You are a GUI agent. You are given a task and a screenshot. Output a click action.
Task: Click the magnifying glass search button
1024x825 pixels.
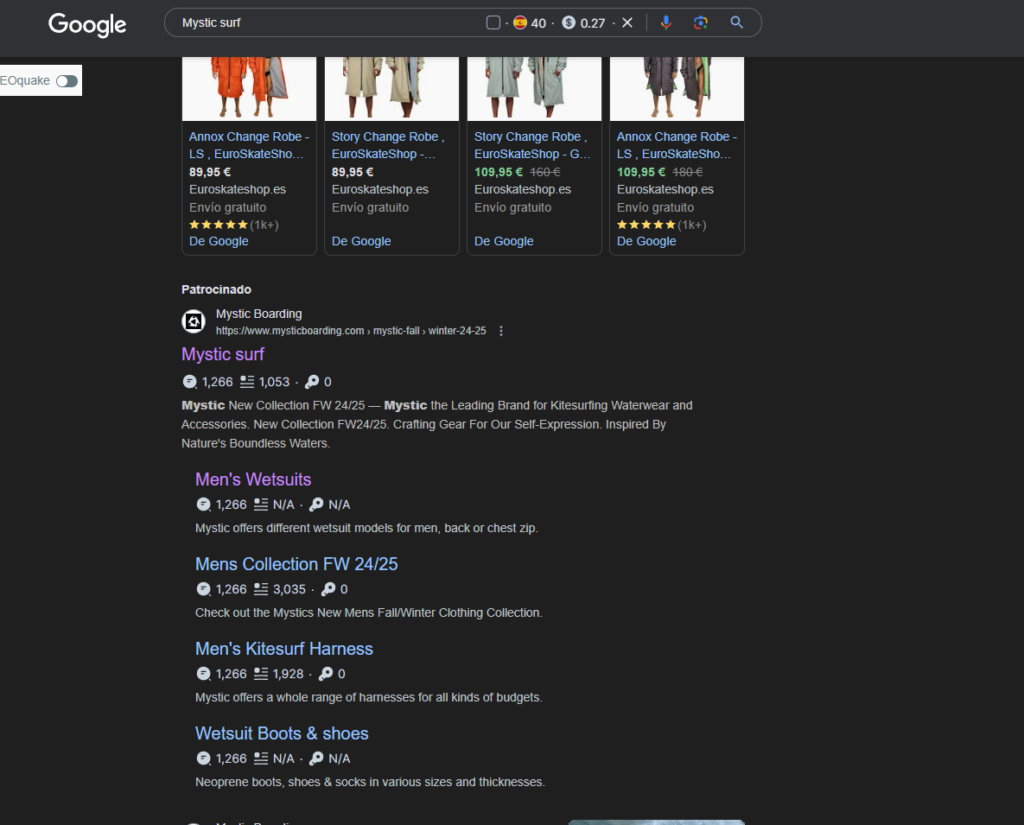[x=737, y=23]
